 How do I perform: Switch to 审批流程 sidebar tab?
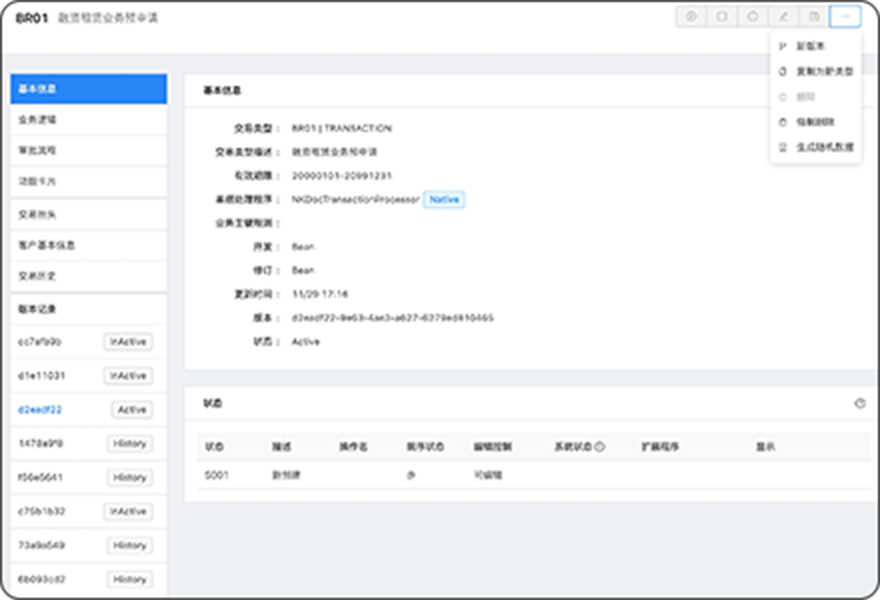(88, 150)
